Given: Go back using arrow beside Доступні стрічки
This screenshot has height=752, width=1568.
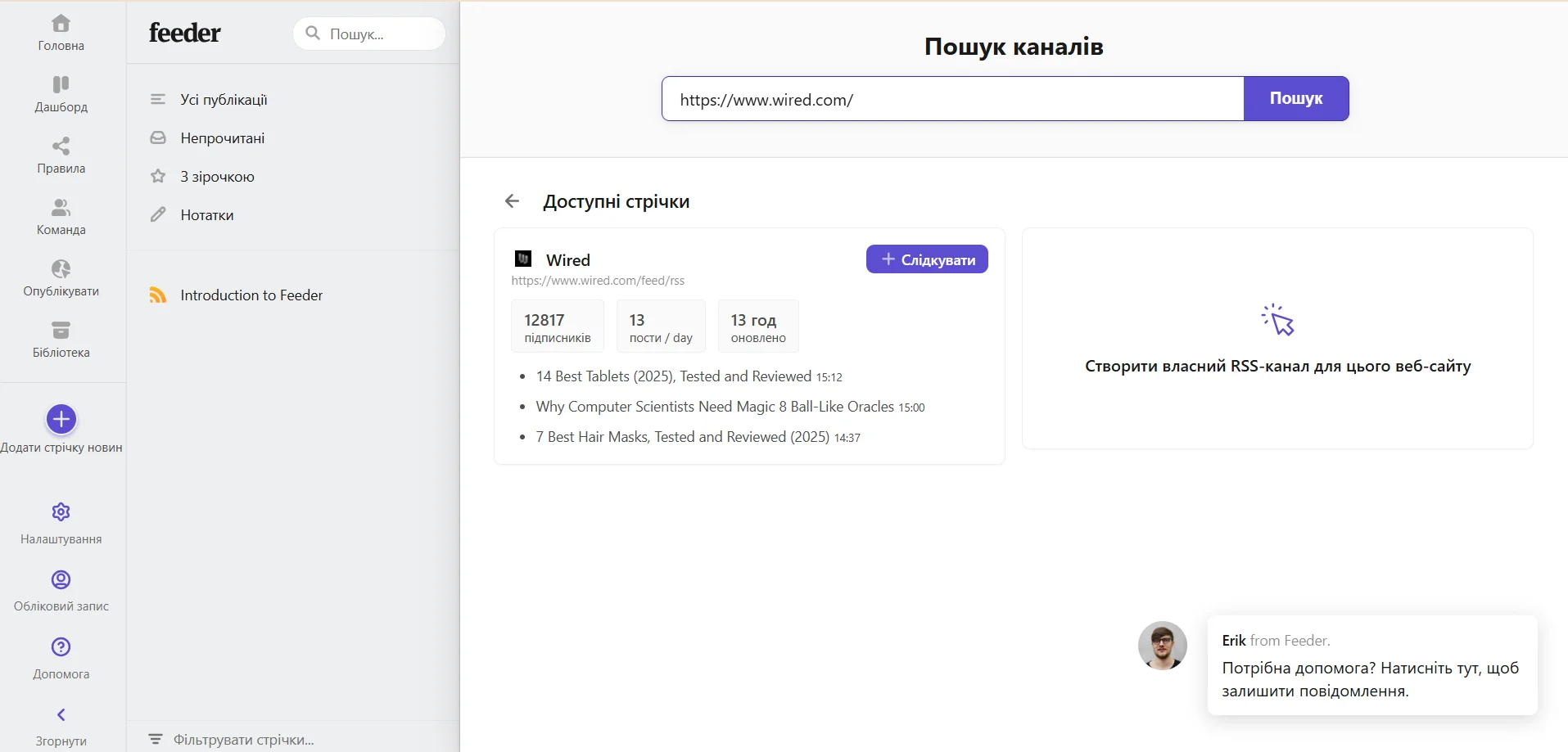Looking at the screenshot, I should pos(513,201).
